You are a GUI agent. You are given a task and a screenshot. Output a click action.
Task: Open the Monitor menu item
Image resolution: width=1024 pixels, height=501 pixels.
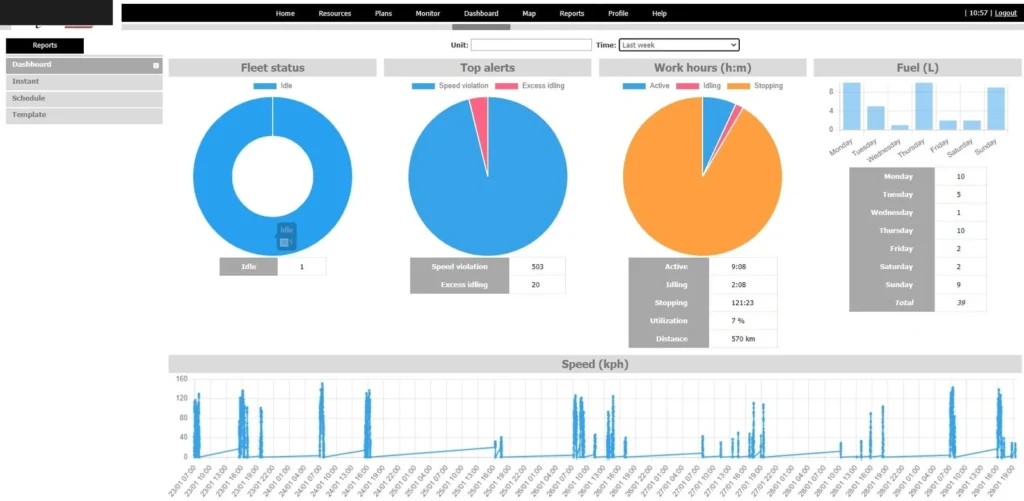click(x=428, y=13)
